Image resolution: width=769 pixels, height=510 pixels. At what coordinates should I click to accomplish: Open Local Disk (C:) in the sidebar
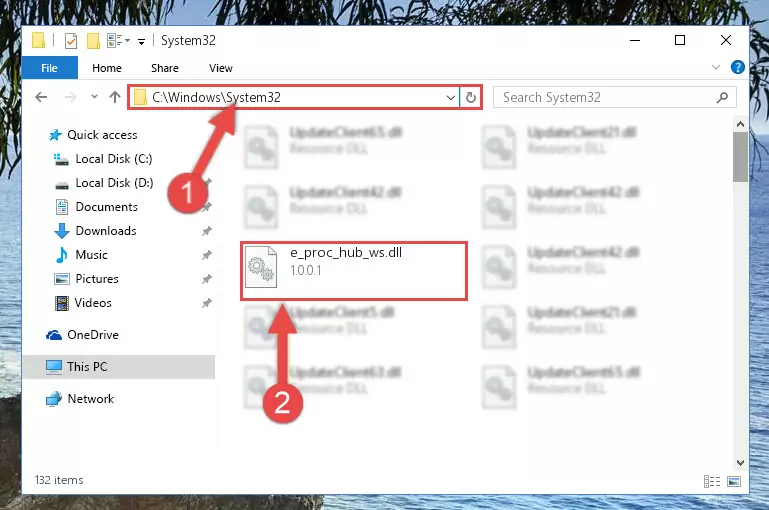pyautogui.click(x=114, y=159)
